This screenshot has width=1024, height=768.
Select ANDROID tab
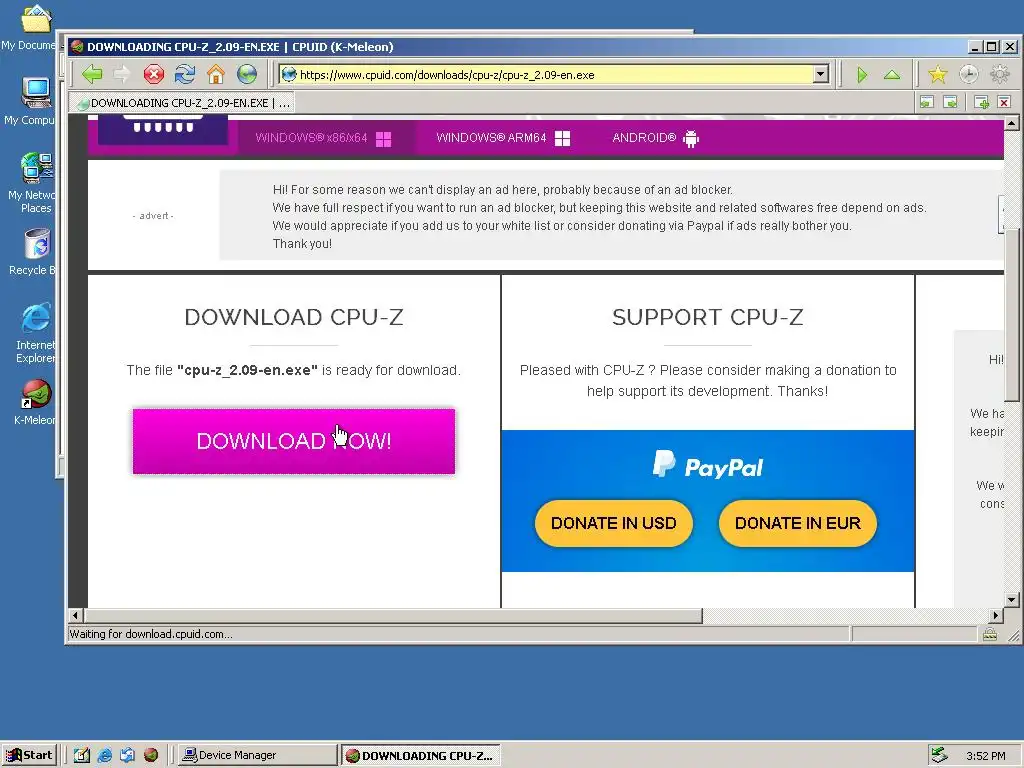pyautogui.click(x=655, y=138)
